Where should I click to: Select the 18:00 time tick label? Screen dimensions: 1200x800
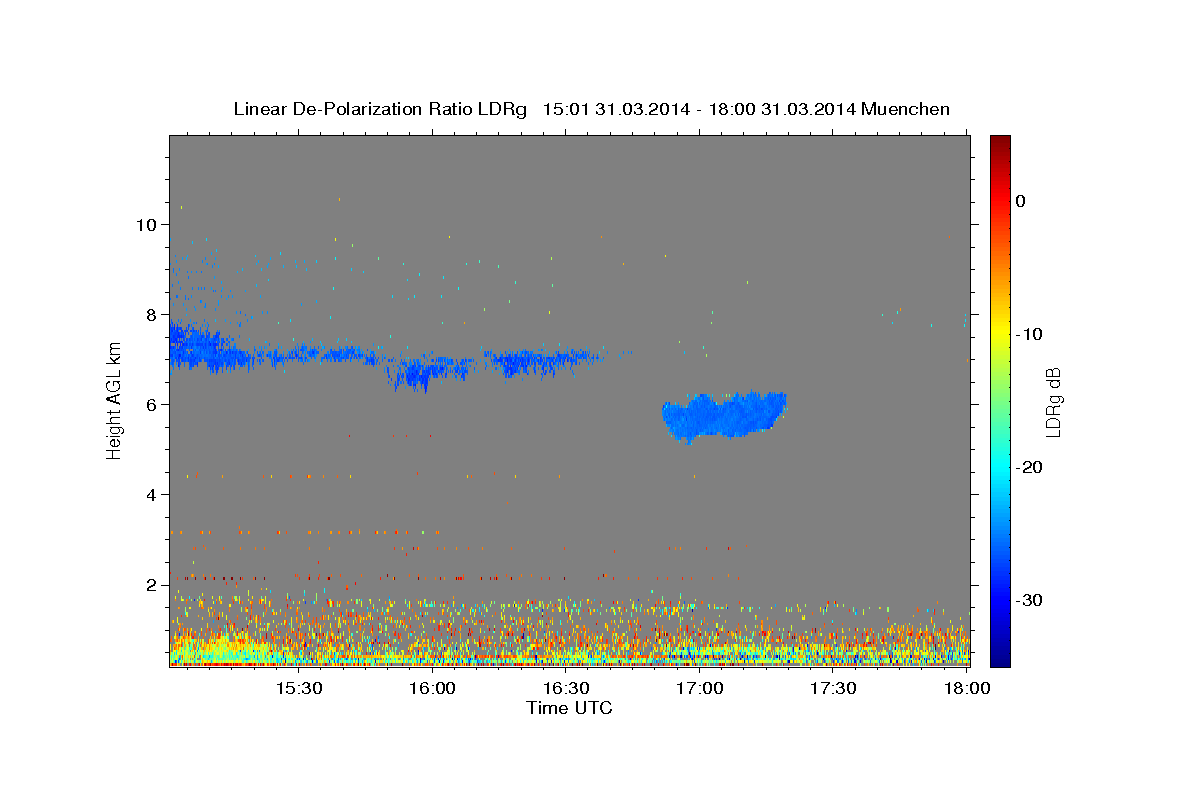pos(967,689)
